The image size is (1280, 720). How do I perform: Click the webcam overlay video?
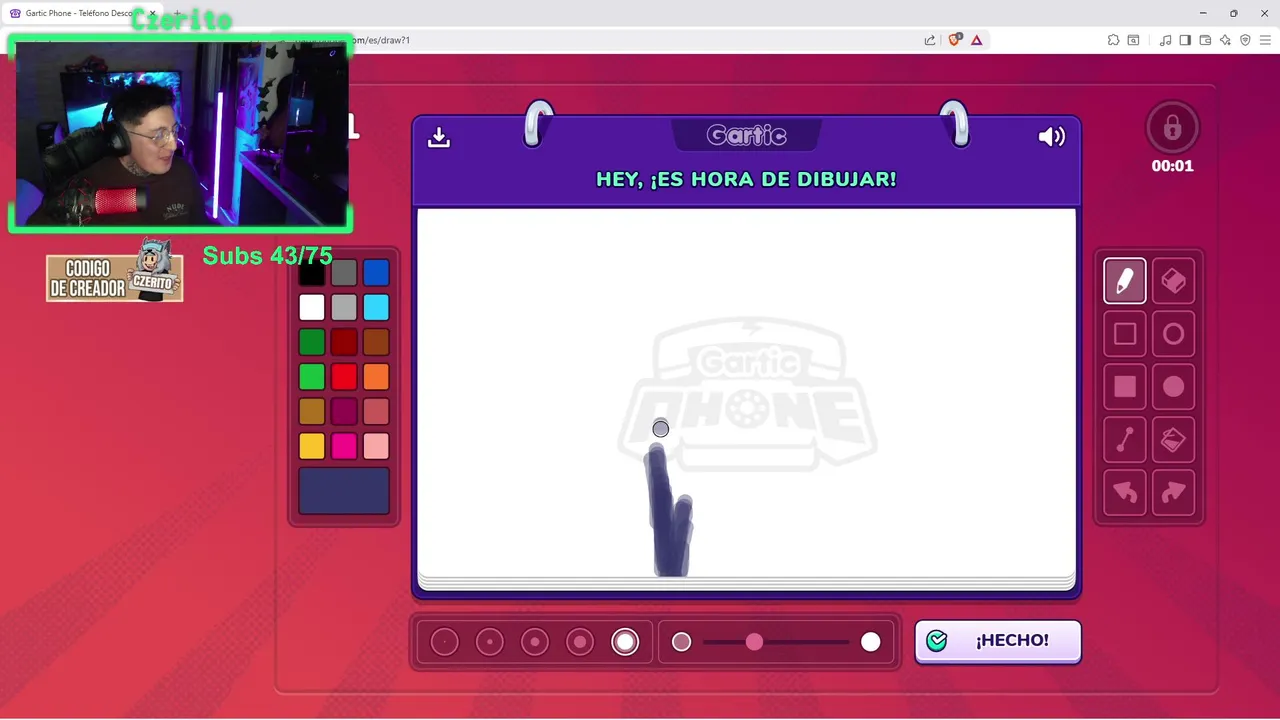coord(181,134)
